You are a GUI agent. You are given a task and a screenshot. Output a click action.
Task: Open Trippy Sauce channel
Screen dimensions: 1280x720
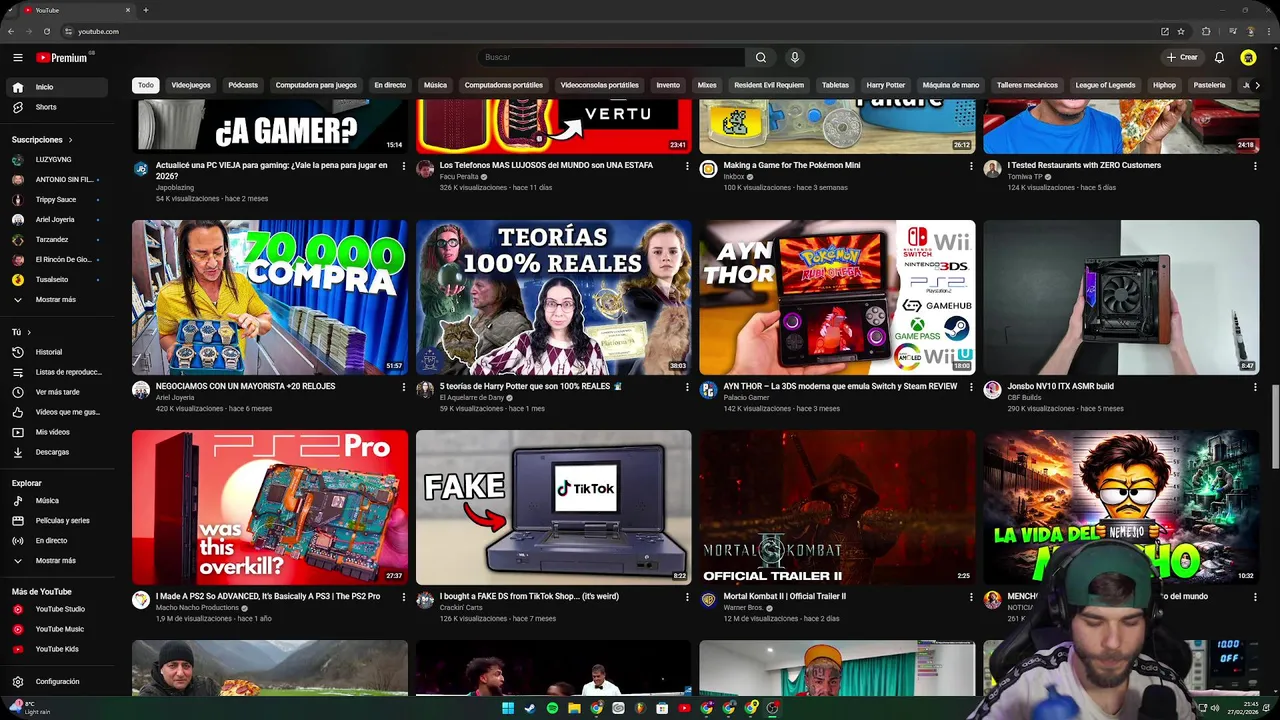pyautogui.click(x=57, y=200)
